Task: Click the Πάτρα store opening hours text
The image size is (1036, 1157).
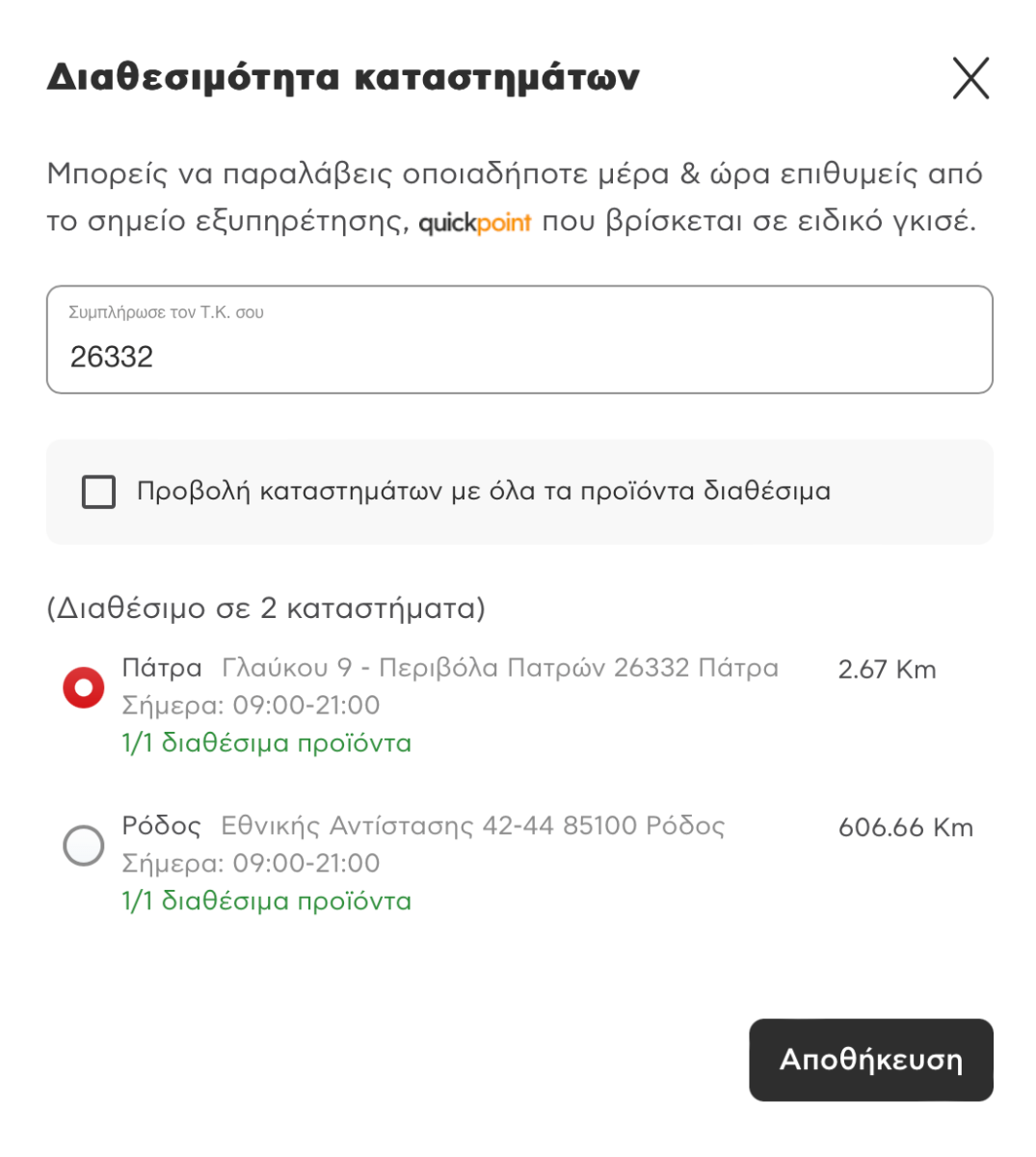Action: point(251,705)
